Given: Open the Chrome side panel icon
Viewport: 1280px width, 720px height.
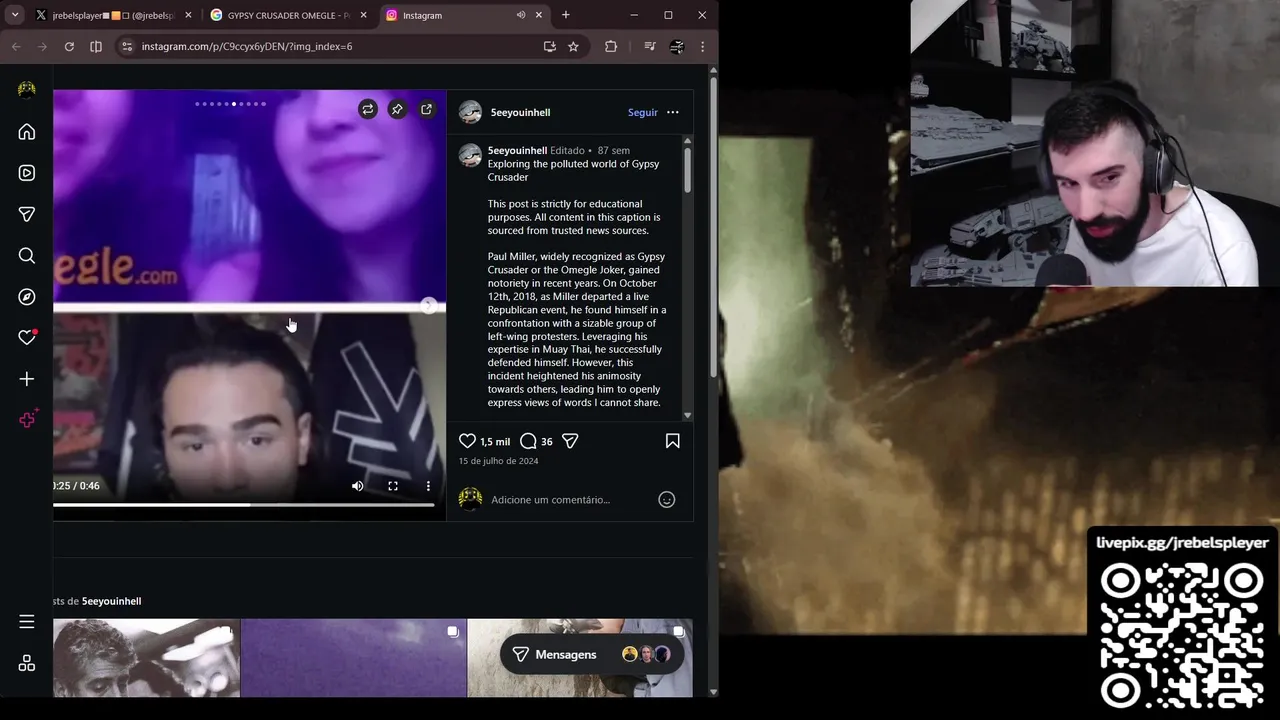Looking at the screenshot, I should click(96, 46).
